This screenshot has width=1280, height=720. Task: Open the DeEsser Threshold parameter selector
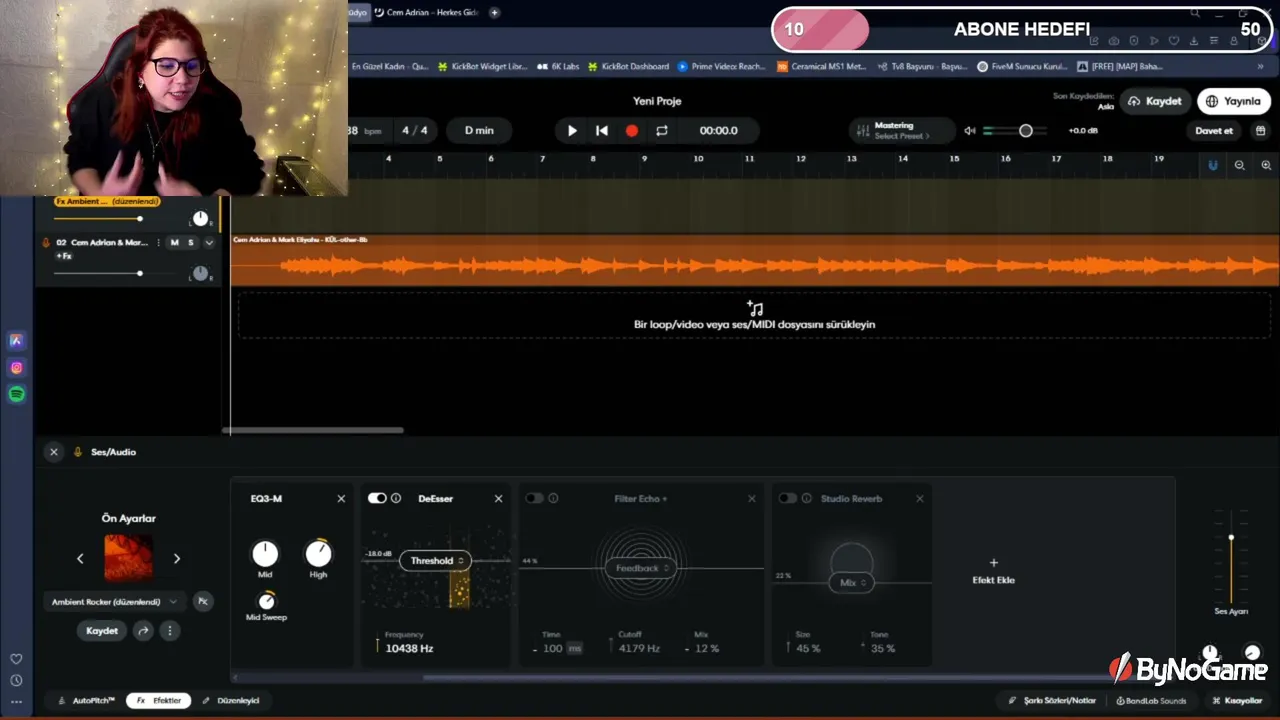coord(435,561)
